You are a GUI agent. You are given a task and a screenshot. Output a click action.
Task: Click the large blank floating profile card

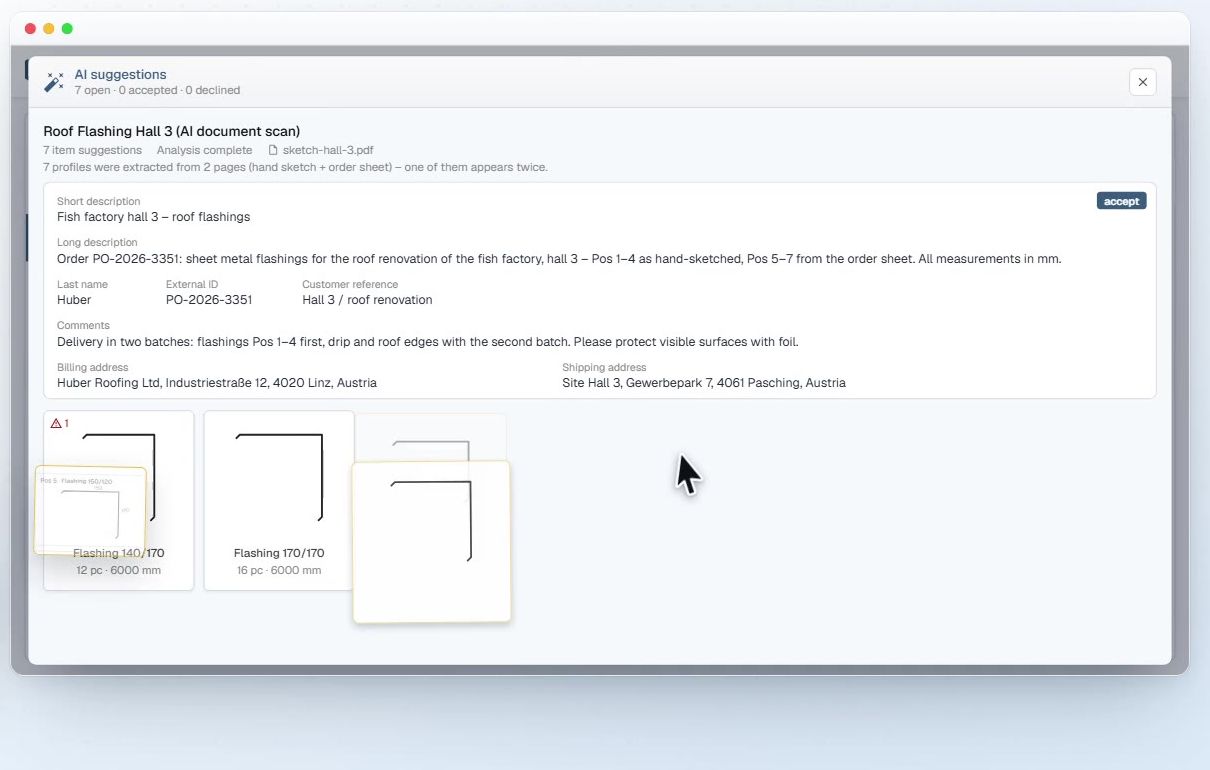tap(431, 541)
